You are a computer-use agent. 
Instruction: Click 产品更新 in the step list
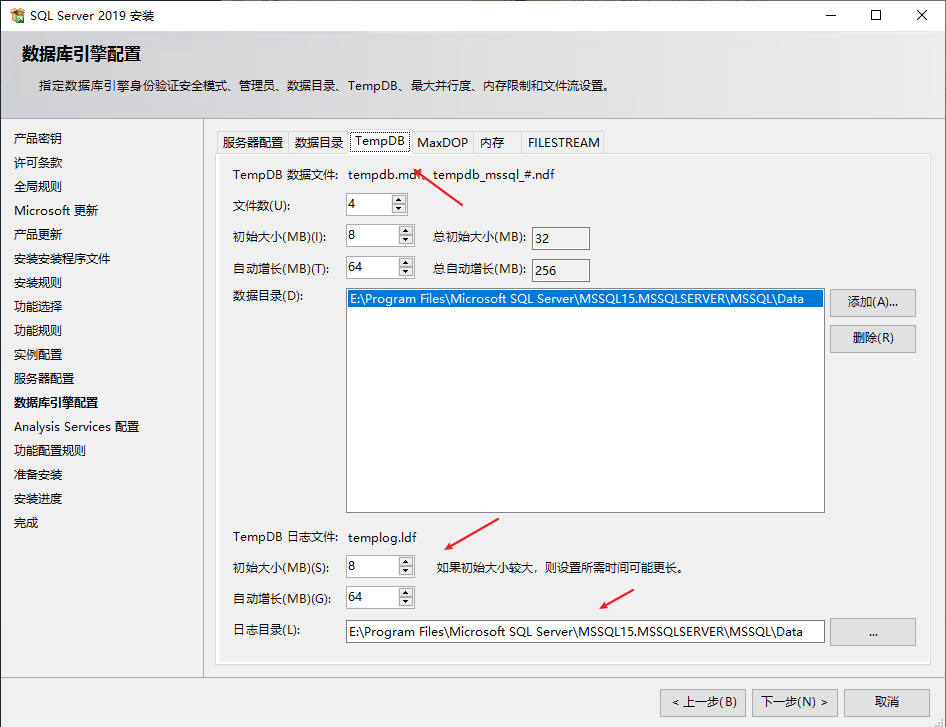coord(38,235)
